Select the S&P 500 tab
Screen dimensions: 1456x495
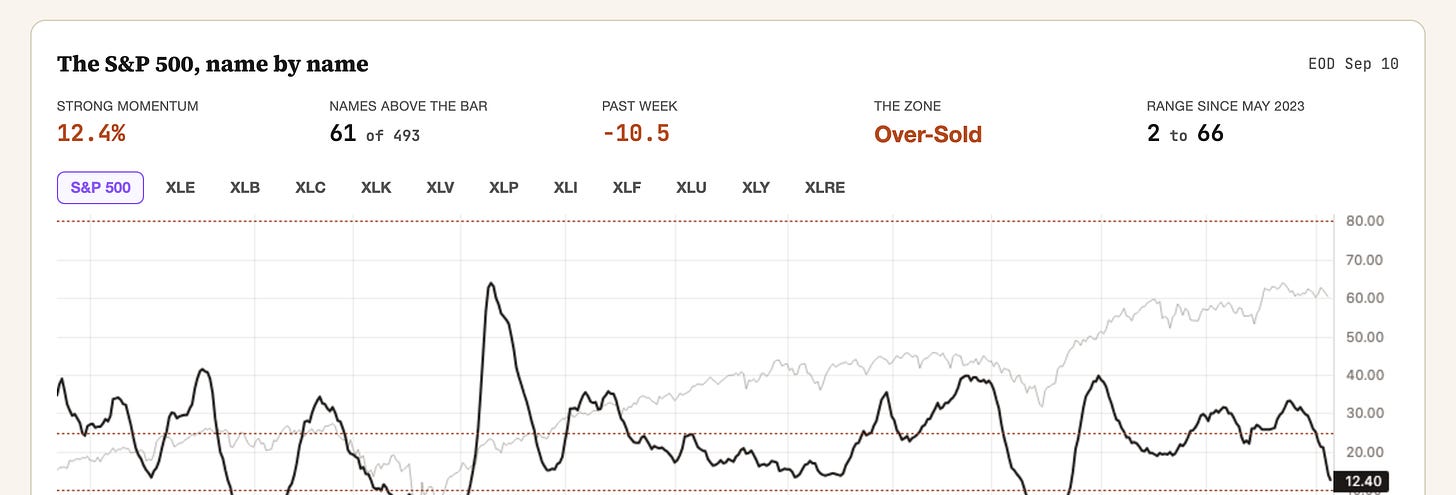pos(101,187)
